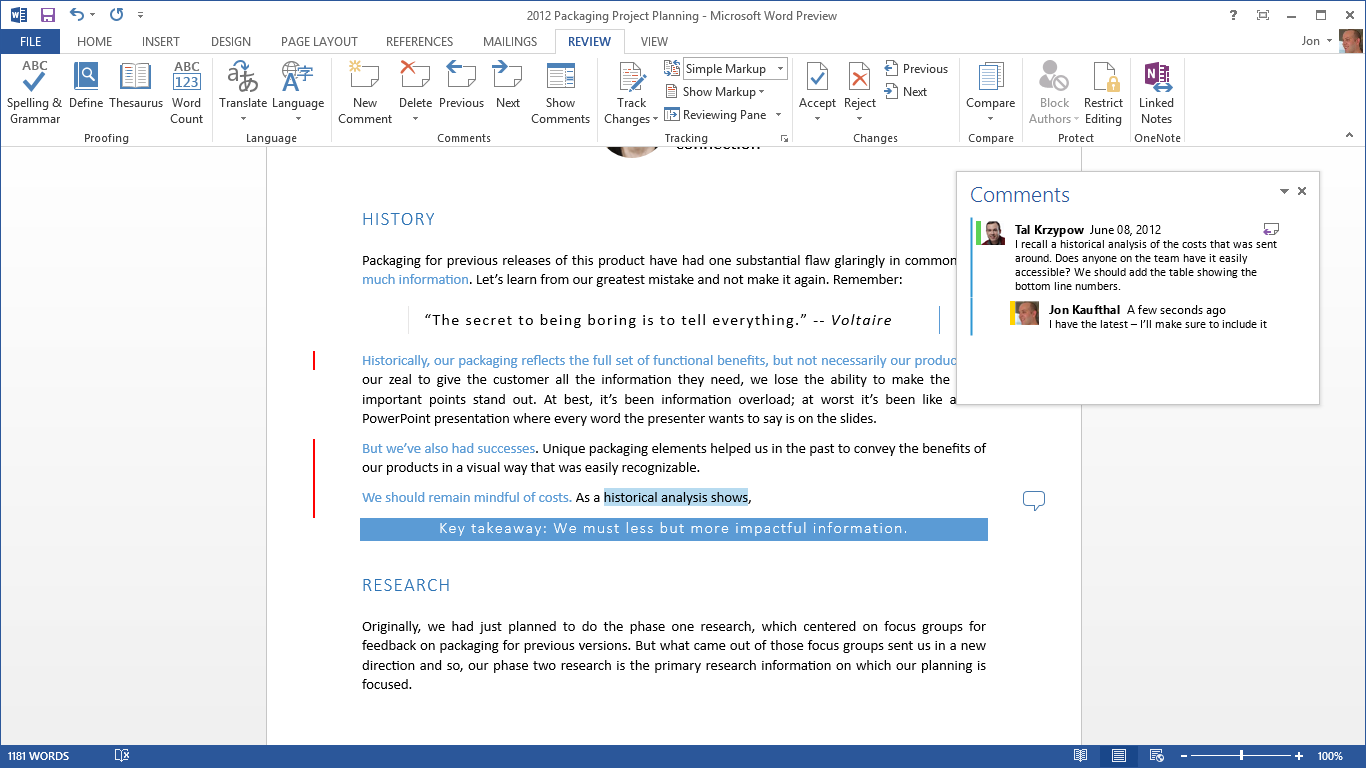The width and height of the screenshot is (1366, 768).
Task: Enable Restrict Editing
Action: coord(1103,90)
